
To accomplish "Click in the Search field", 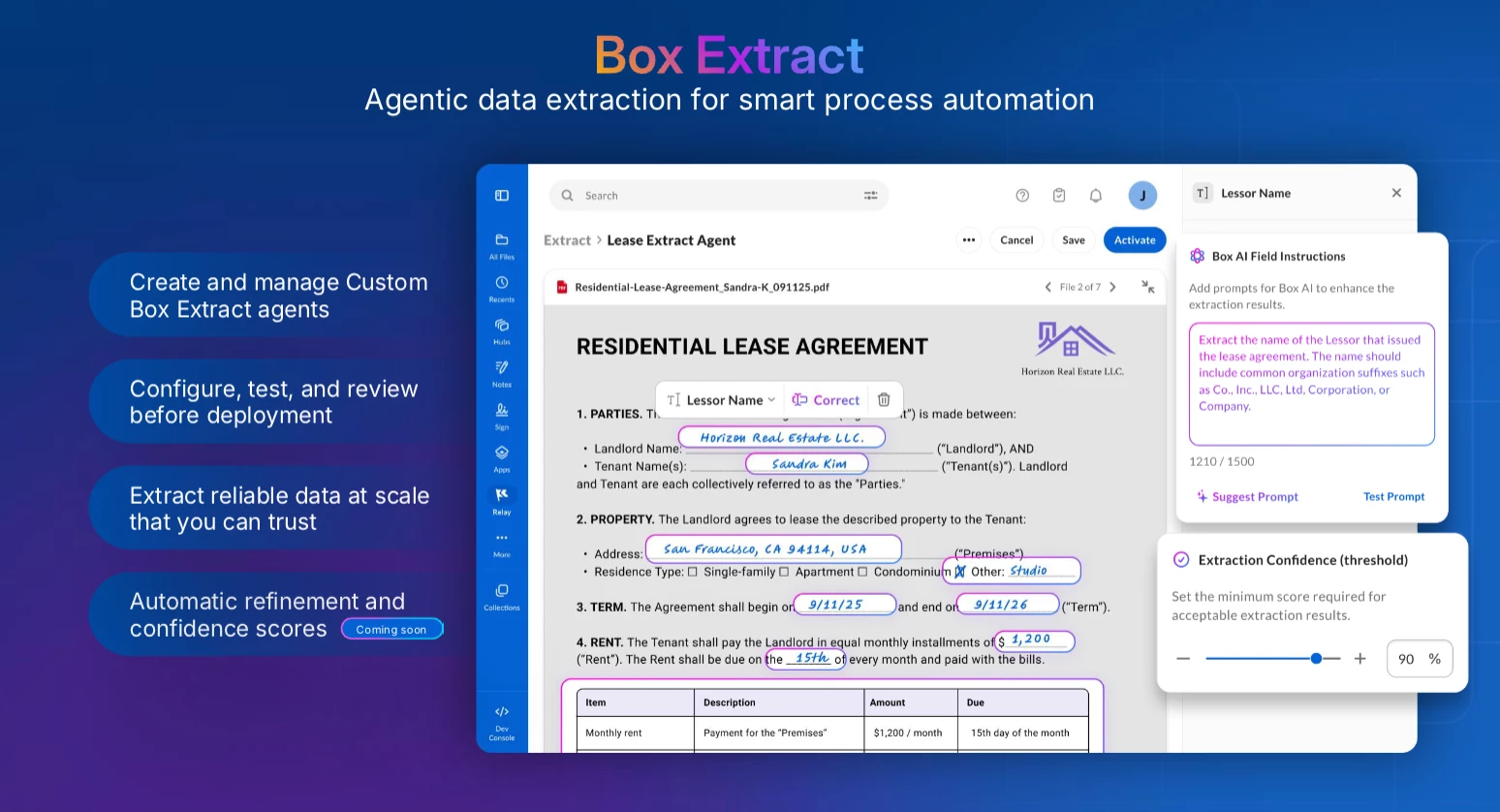I will click(x=719, y=196).
